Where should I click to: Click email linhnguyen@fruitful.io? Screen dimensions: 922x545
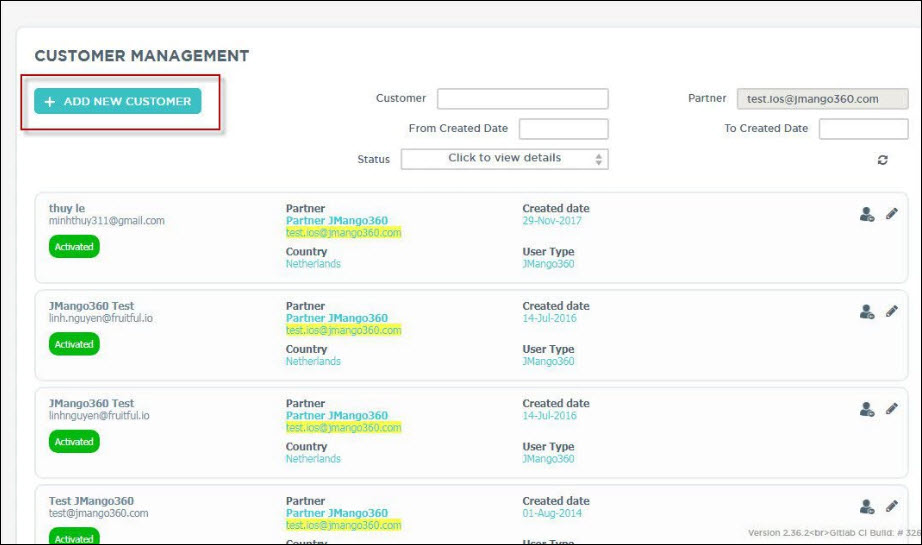click(x=99, y=416)
